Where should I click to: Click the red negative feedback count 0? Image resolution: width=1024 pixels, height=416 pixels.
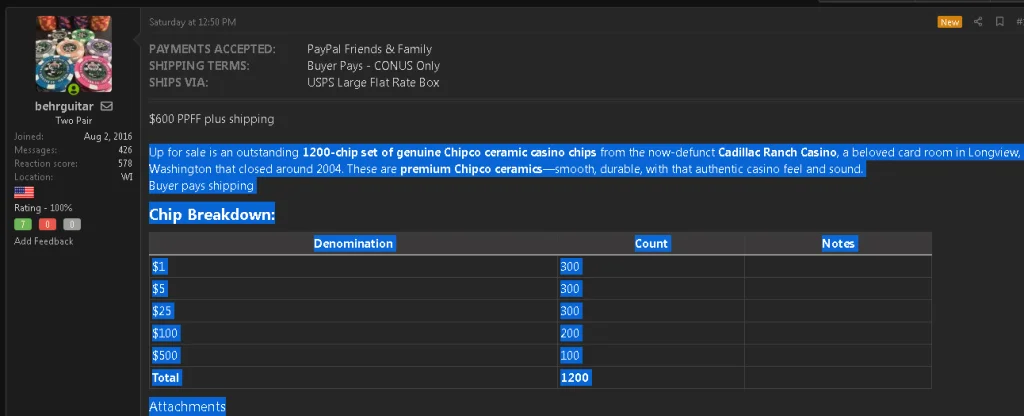(x=48, y=225)
